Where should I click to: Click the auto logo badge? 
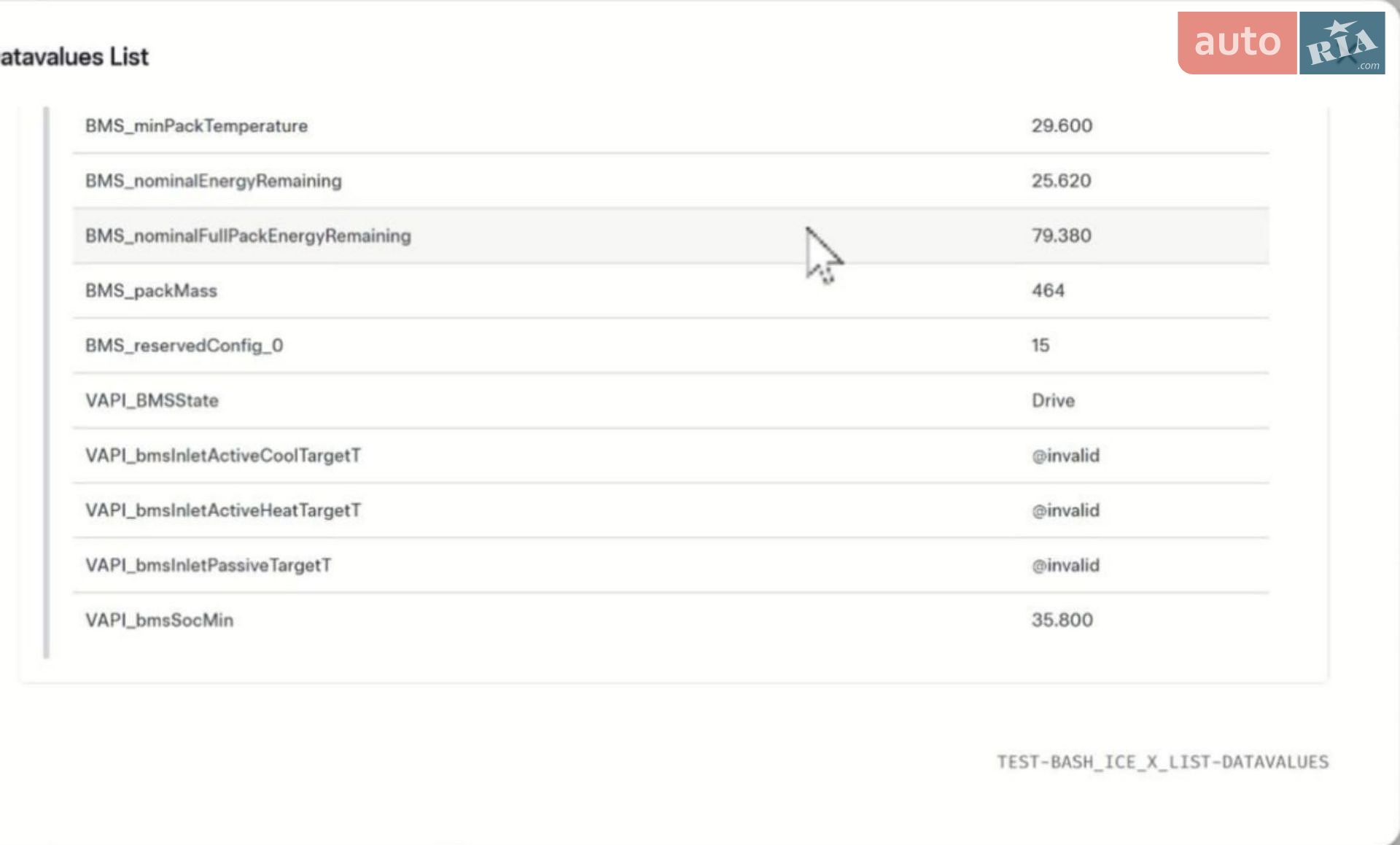point(1237,42)
